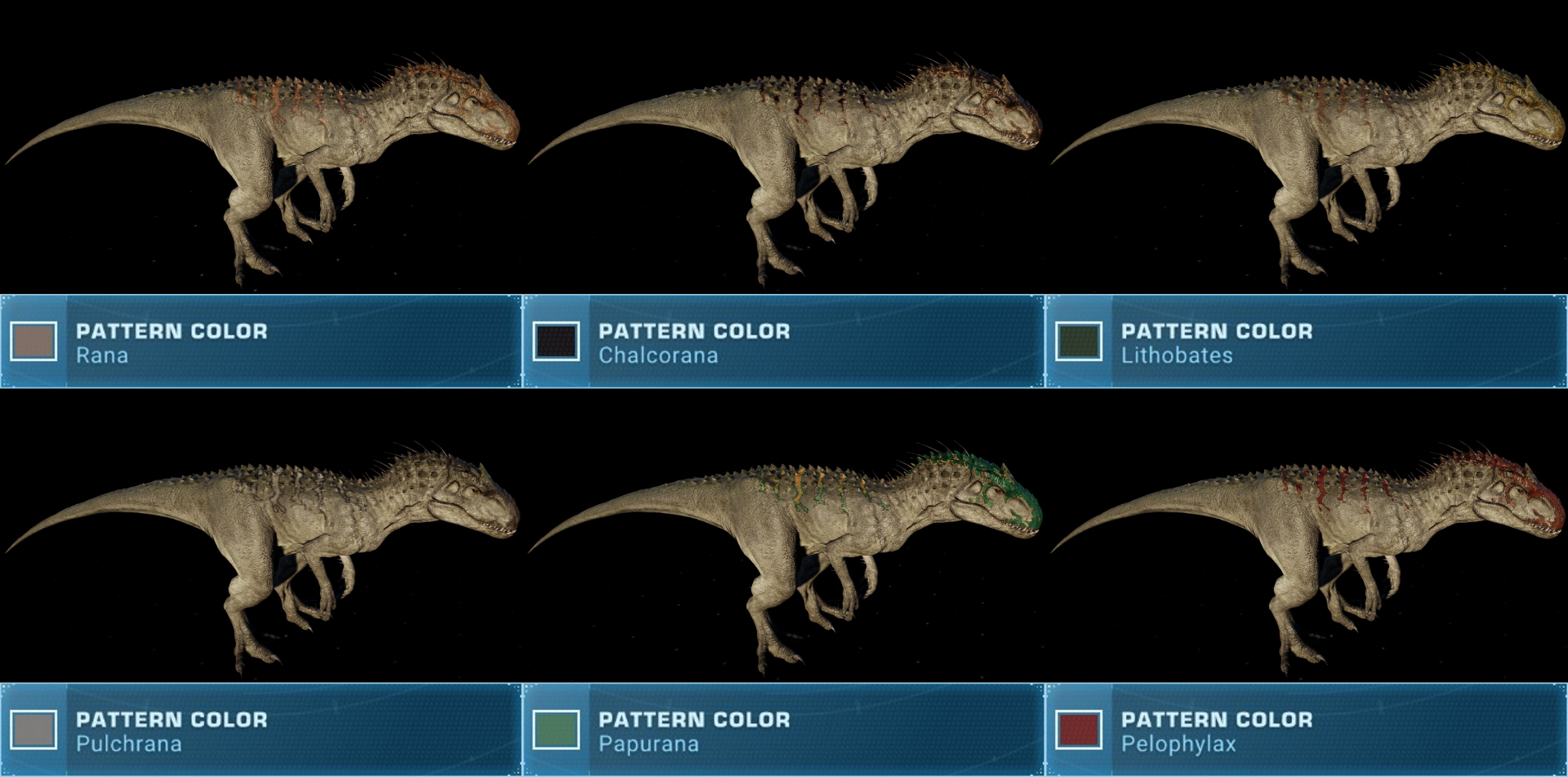
Task: Click the 'Chalcorana' pattern name text
Action: click(x=658, y=355)
